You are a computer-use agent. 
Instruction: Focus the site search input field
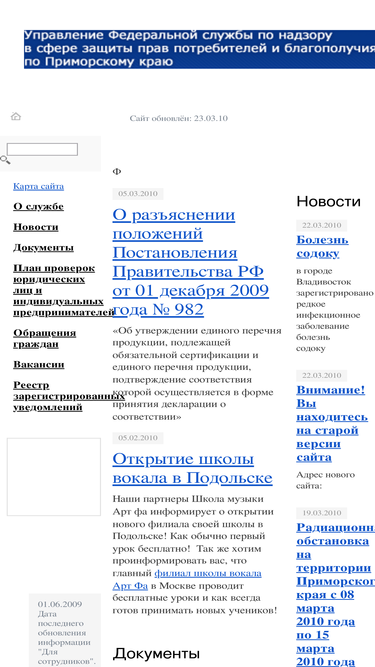click(x=42, y=149)
